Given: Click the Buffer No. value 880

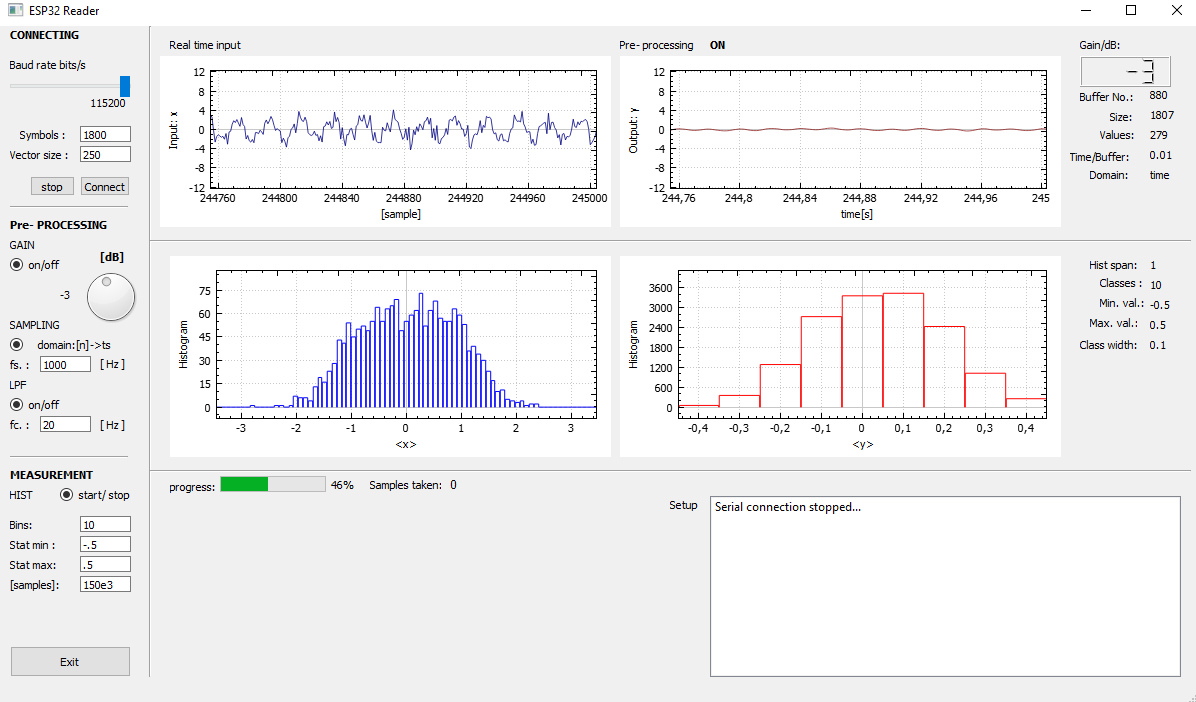Looking at the screenshot, I should [x=1158, y=95].
